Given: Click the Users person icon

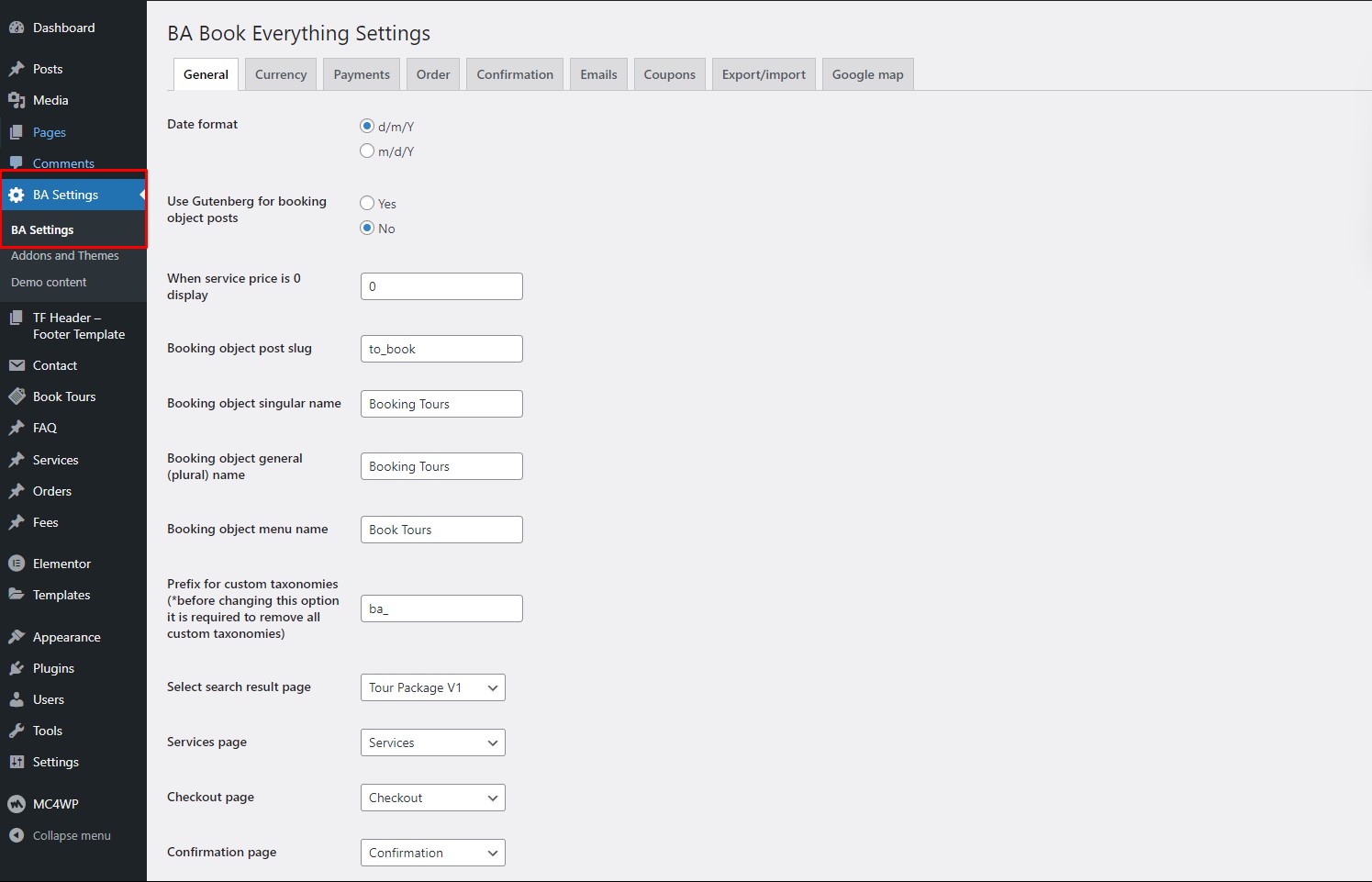Looking at the screenshot, I should pos(17,699).
